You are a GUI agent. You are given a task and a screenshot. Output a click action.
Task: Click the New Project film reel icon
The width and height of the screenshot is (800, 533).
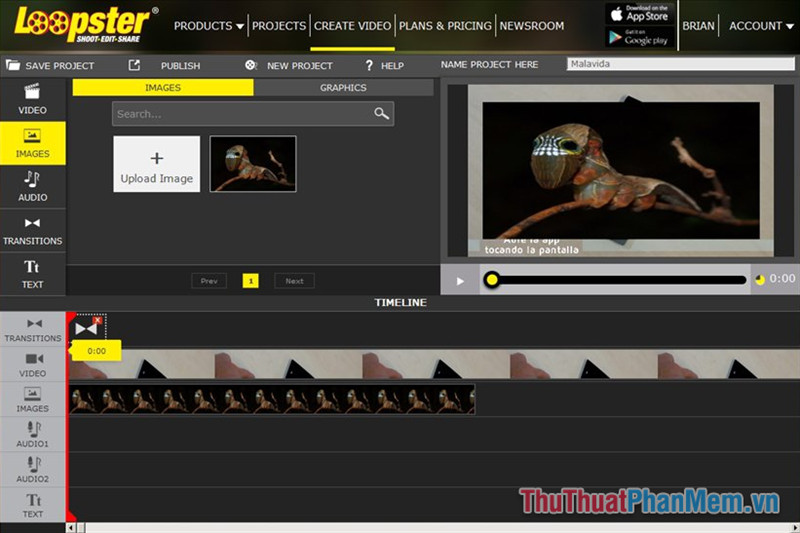[251, 65]
